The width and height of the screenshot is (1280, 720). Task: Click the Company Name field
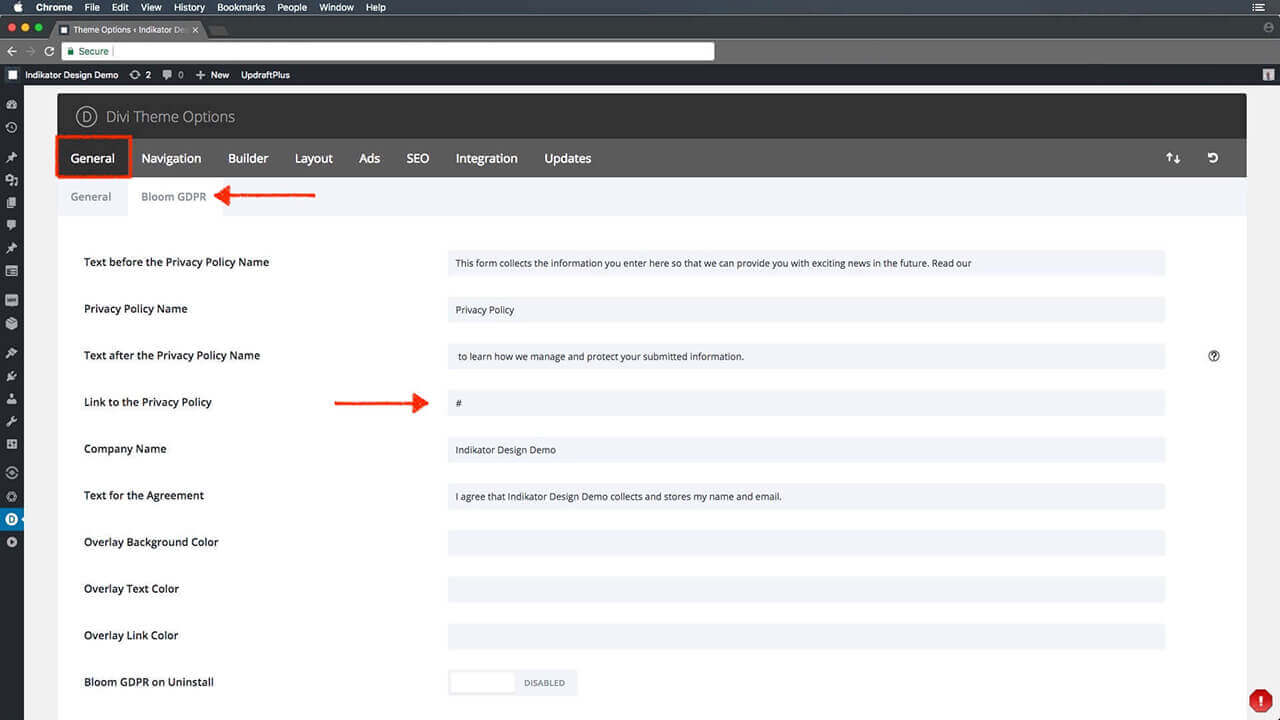click(807, 450)
